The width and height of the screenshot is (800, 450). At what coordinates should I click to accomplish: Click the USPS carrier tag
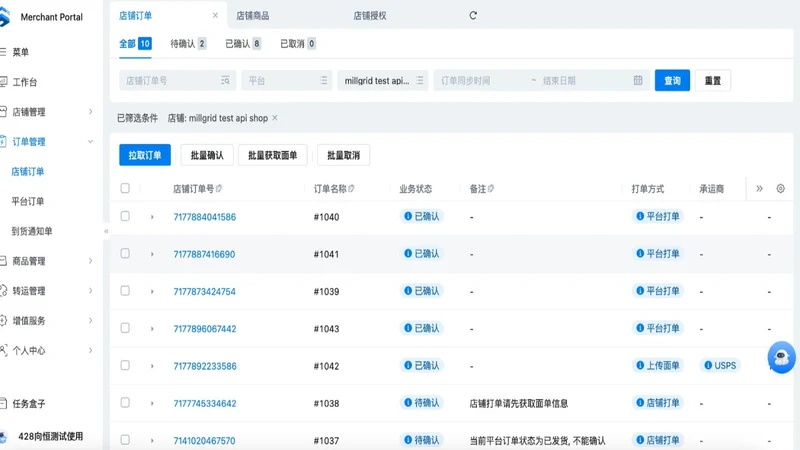[x=720, y=365]
